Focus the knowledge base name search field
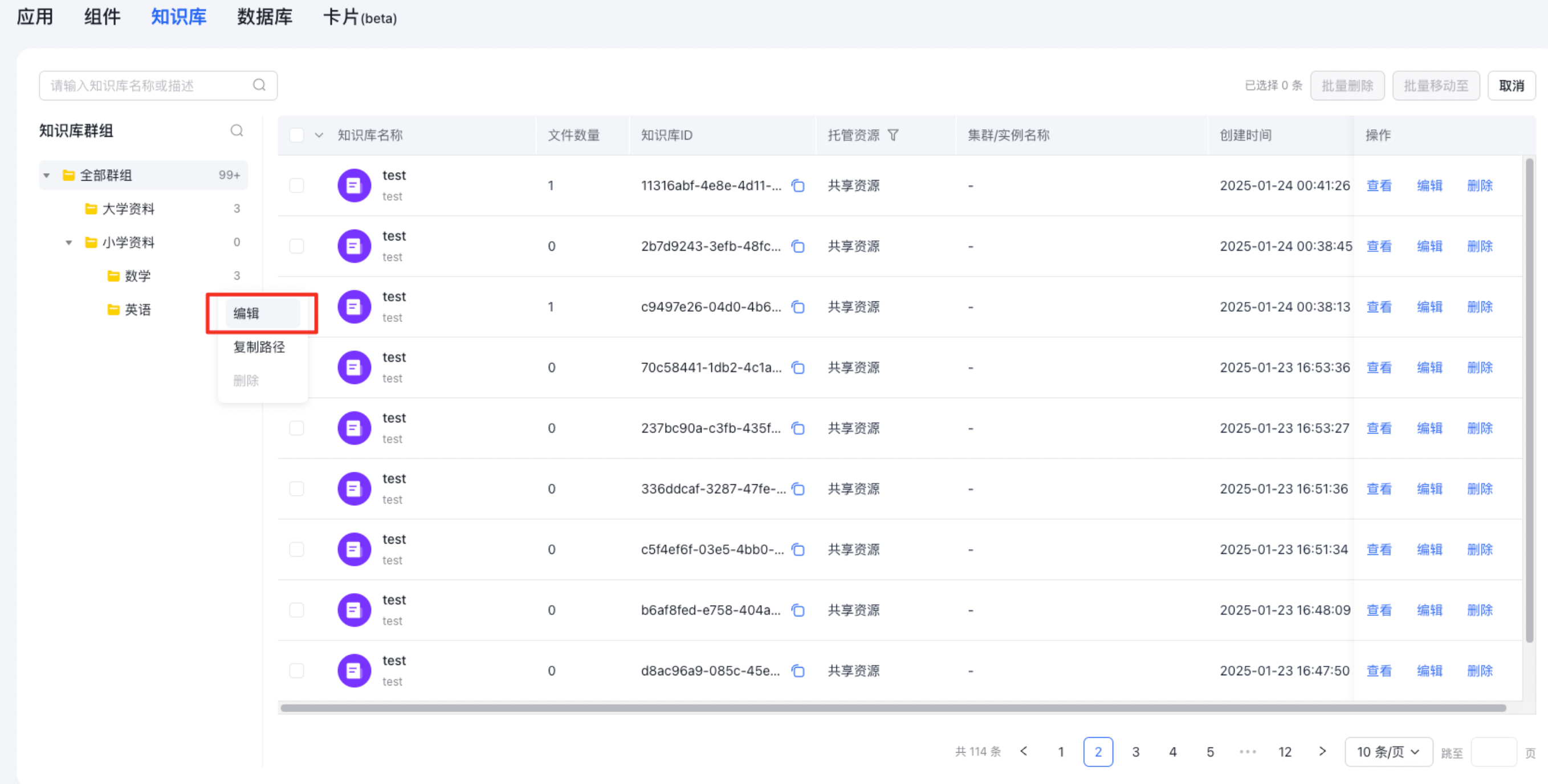This screenshot has height=784, width=1548. click(x=158, y=85)
